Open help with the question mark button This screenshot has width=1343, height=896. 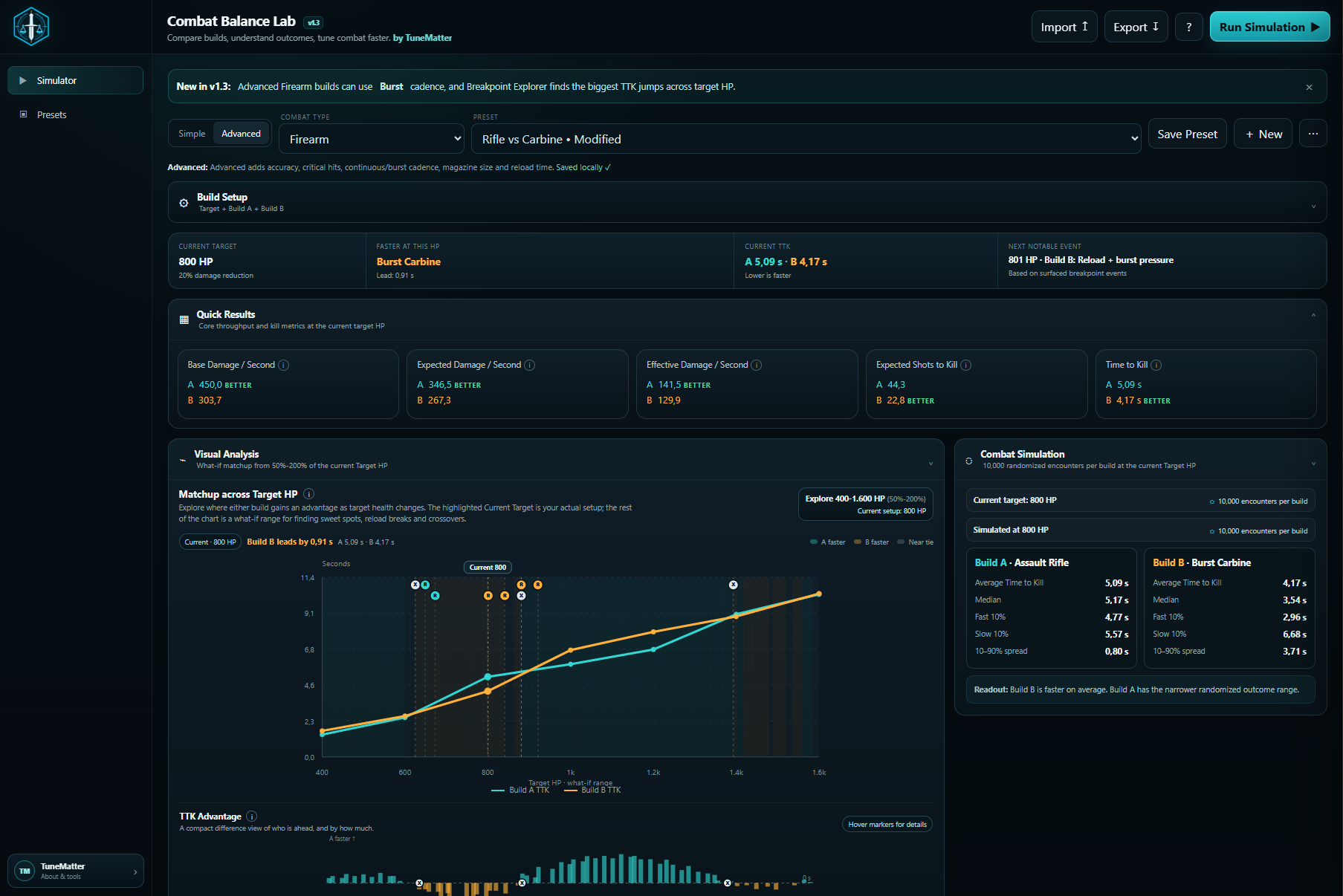click(x=1189, y=27)
